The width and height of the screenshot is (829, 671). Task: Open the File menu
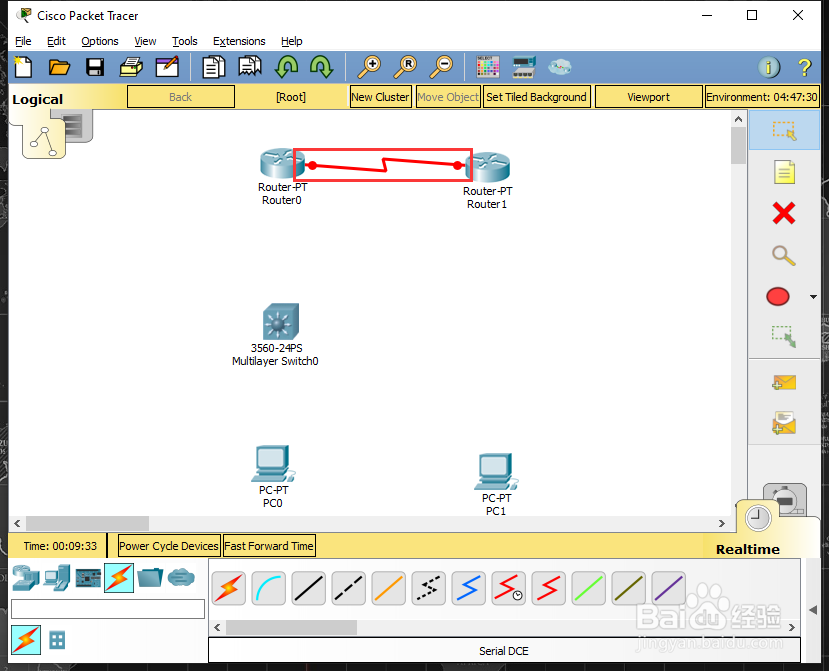(x=23, y=41)
